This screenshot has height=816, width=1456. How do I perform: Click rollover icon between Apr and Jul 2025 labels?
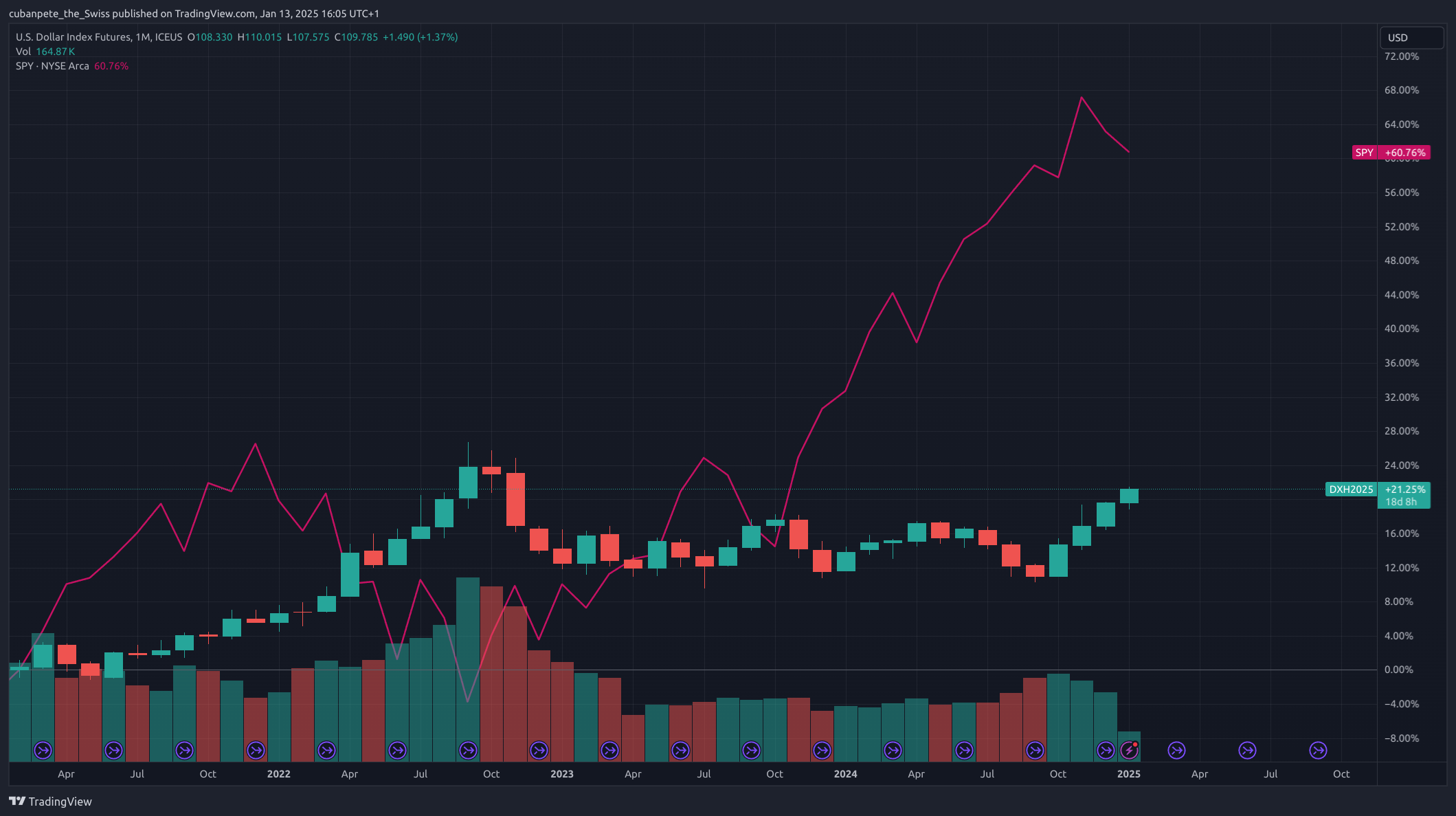click(1247, 750)
